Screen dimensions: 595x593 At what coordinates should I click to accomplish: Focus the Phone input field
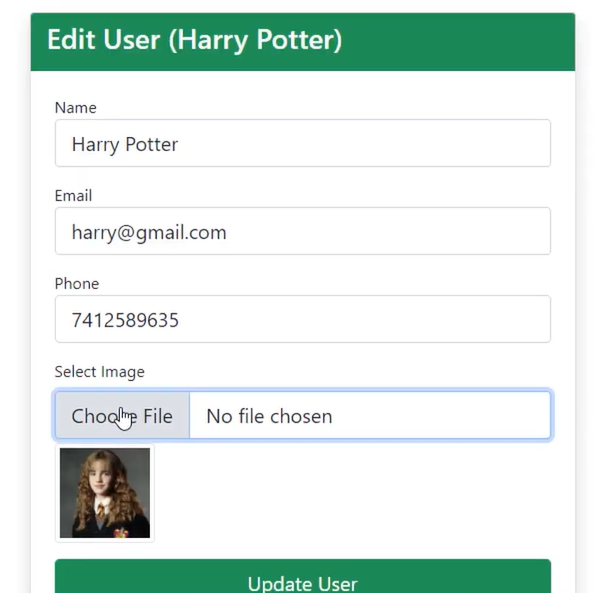(x=302, y=319)
